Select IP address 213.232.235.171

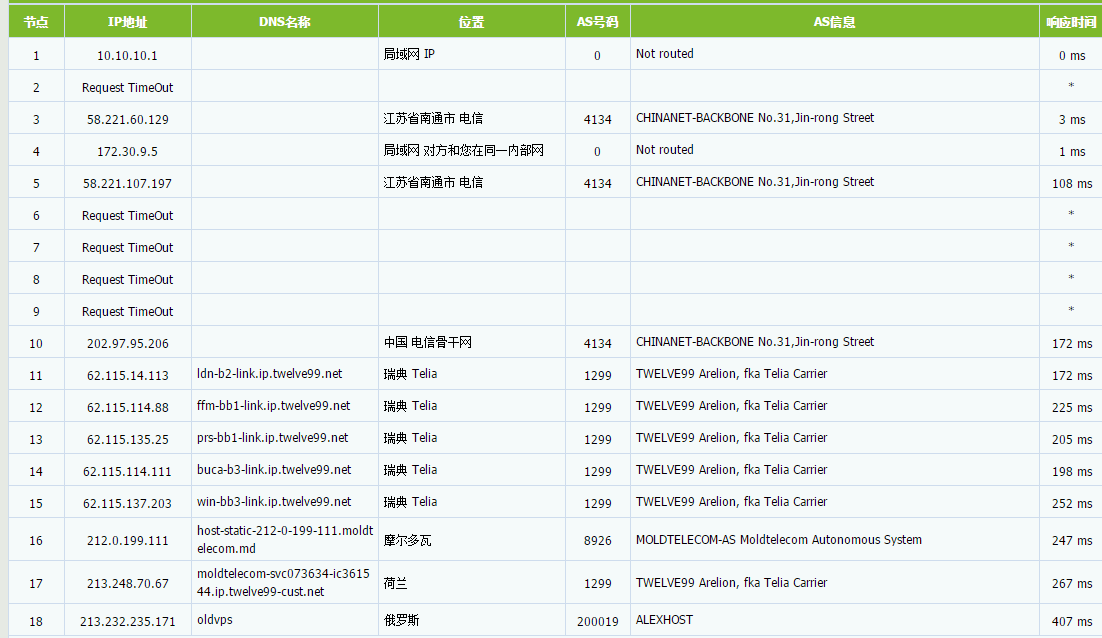[127, 622]
